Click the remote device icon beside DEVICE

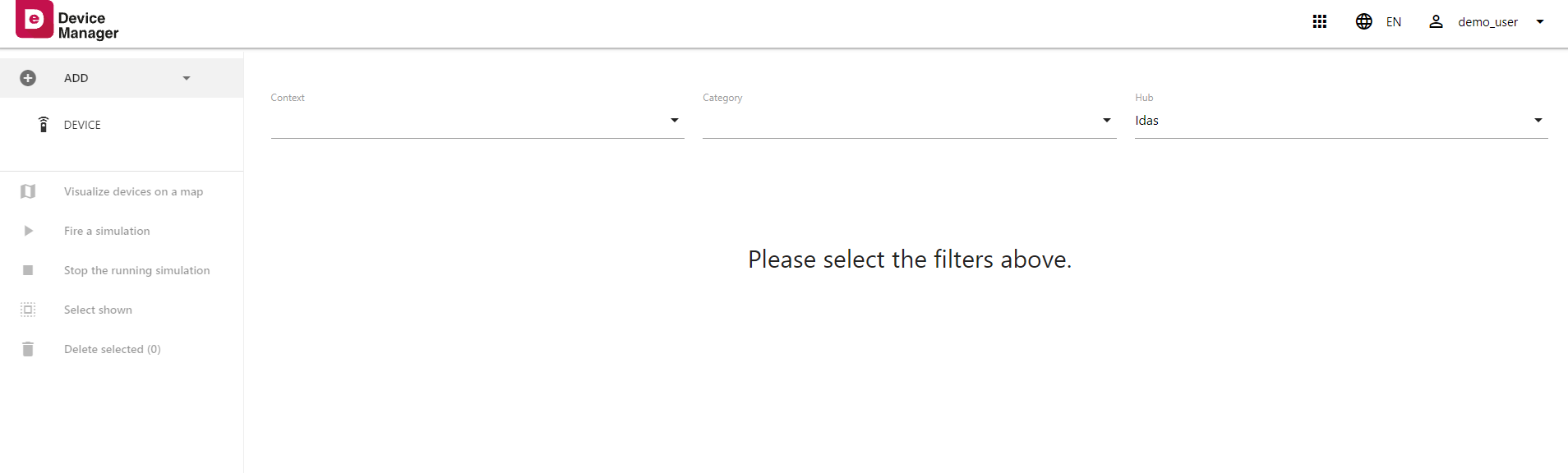[44, 125]
